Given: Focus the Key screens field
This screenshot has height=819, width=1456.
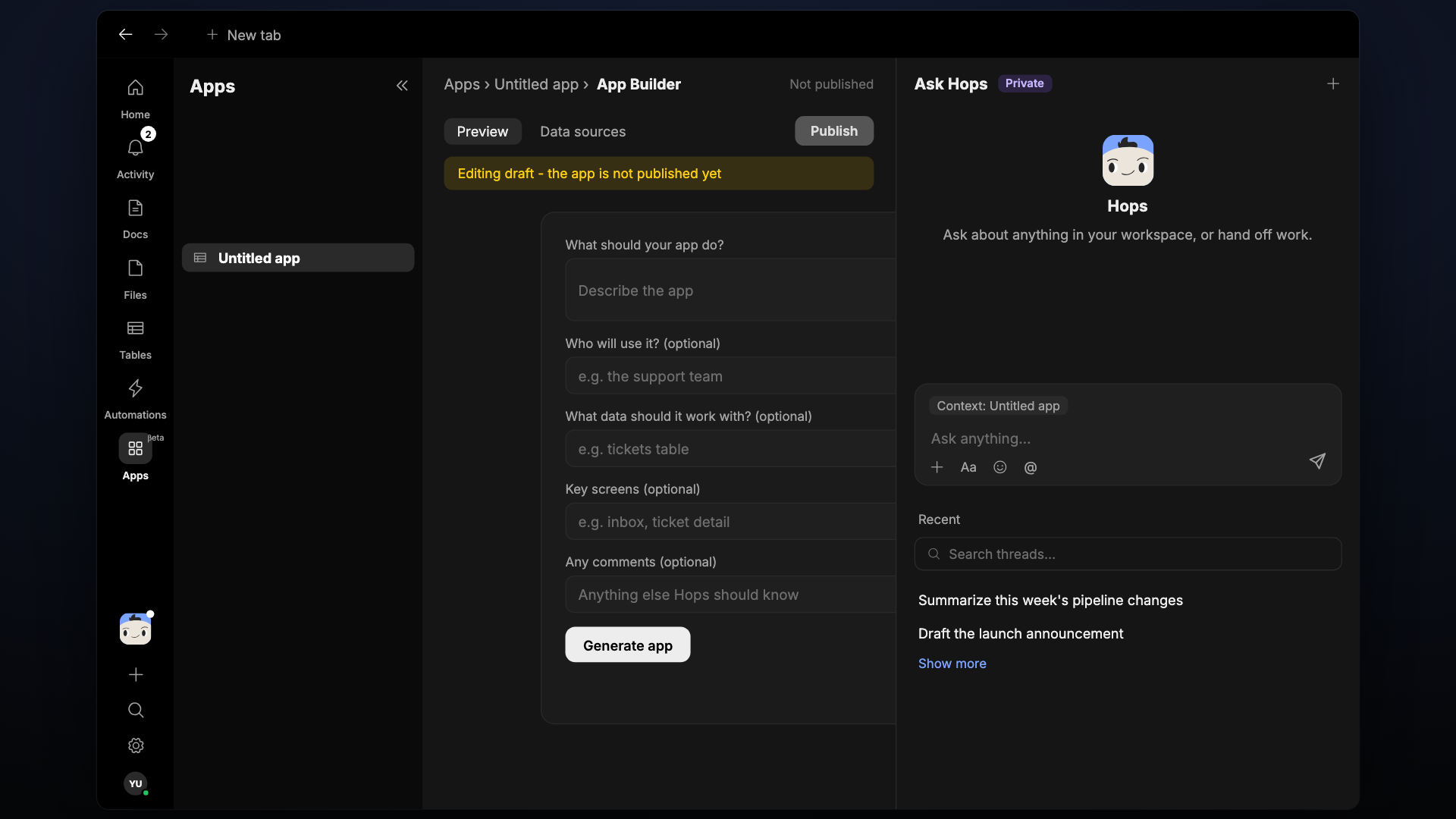Looking at the screenshot, I should pos(730,522).
